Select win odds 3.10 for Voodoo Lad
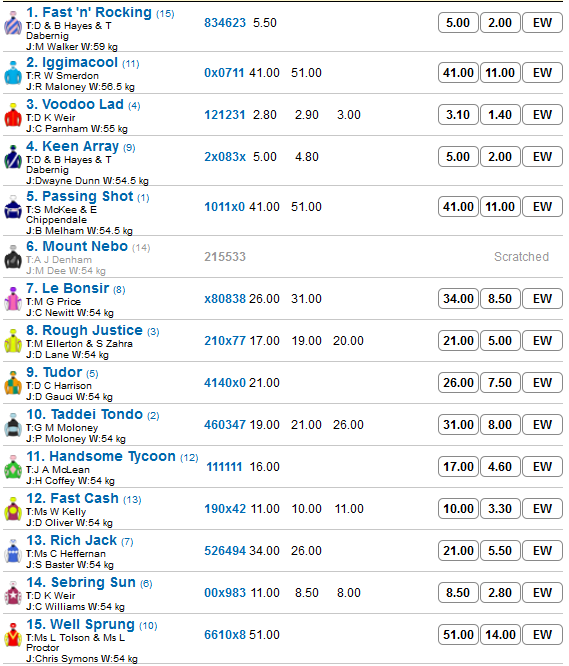Screen dimensions: 569x666 pos(458,115)
